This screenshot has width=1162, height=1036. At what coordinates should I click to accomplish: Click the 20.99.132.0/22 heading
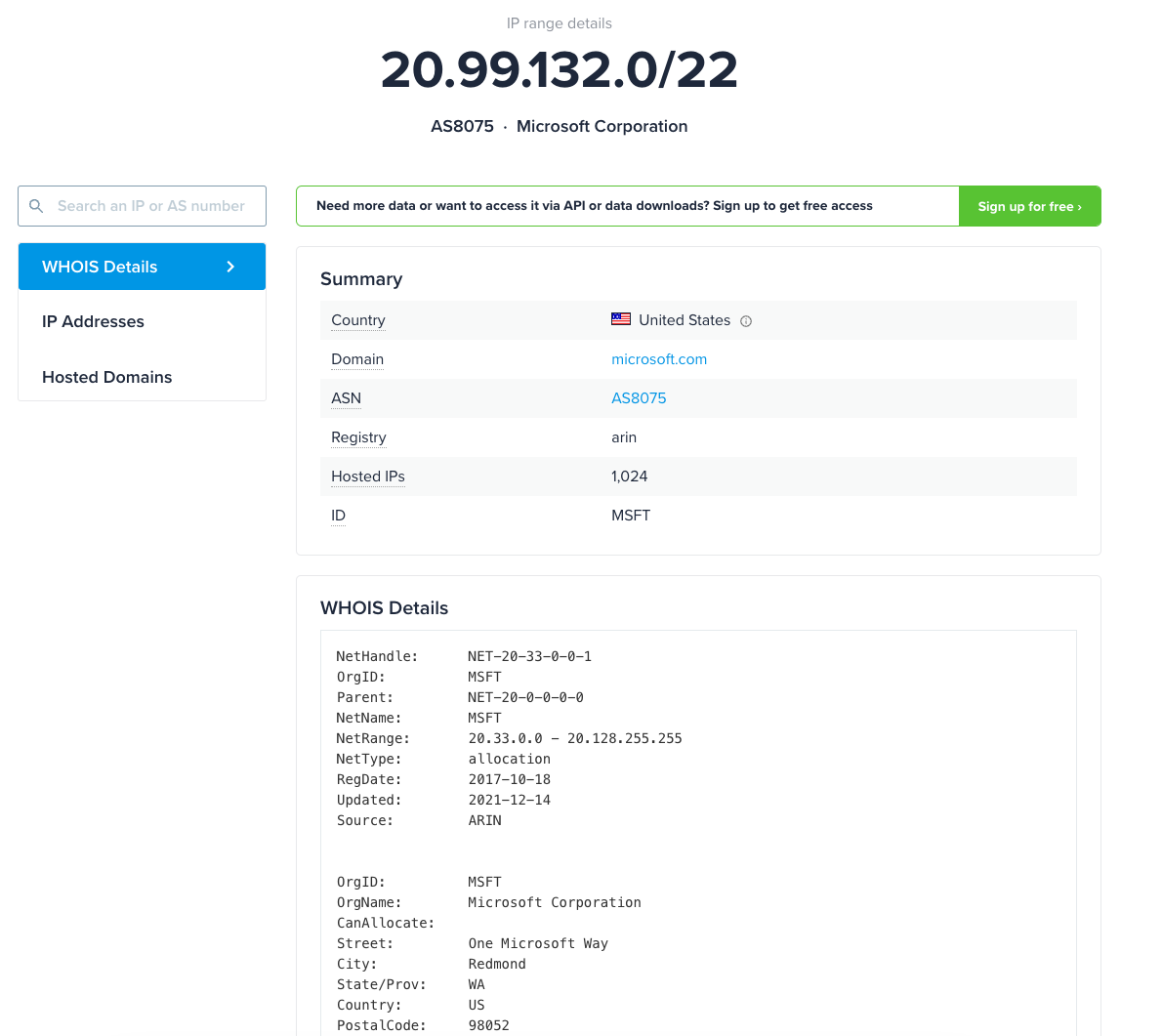pos(560,69)
